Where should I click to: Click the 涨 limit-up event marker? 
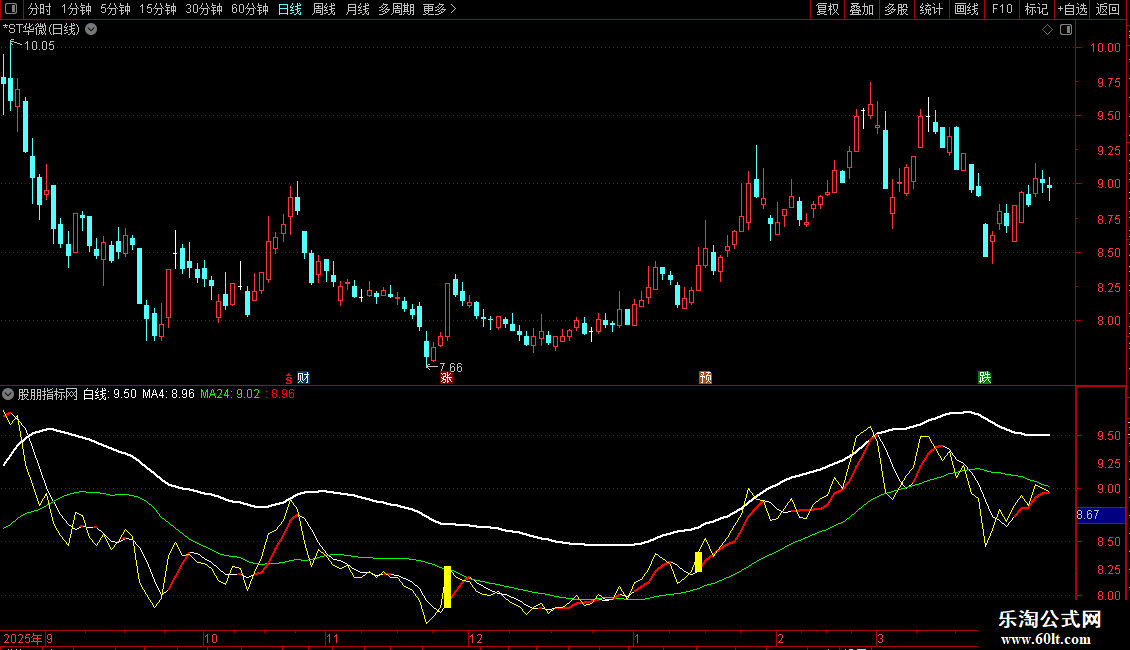click(x=447, y=378)
